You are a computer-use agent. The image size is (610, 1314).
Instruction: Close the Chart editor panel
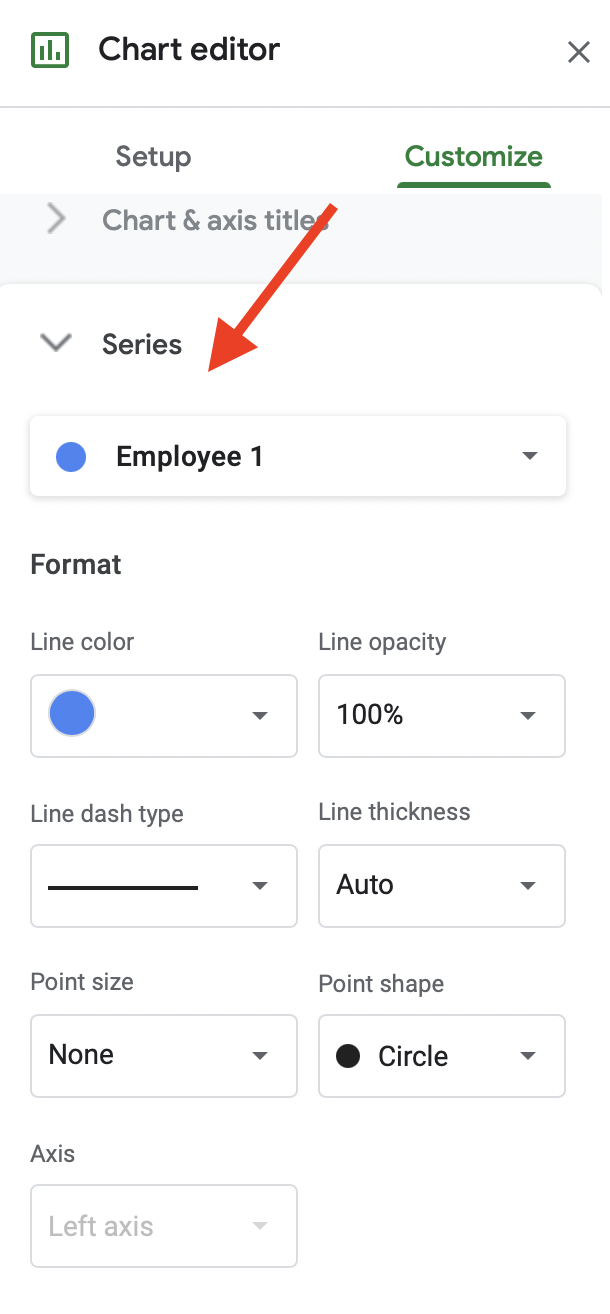(x=578, y=52)
